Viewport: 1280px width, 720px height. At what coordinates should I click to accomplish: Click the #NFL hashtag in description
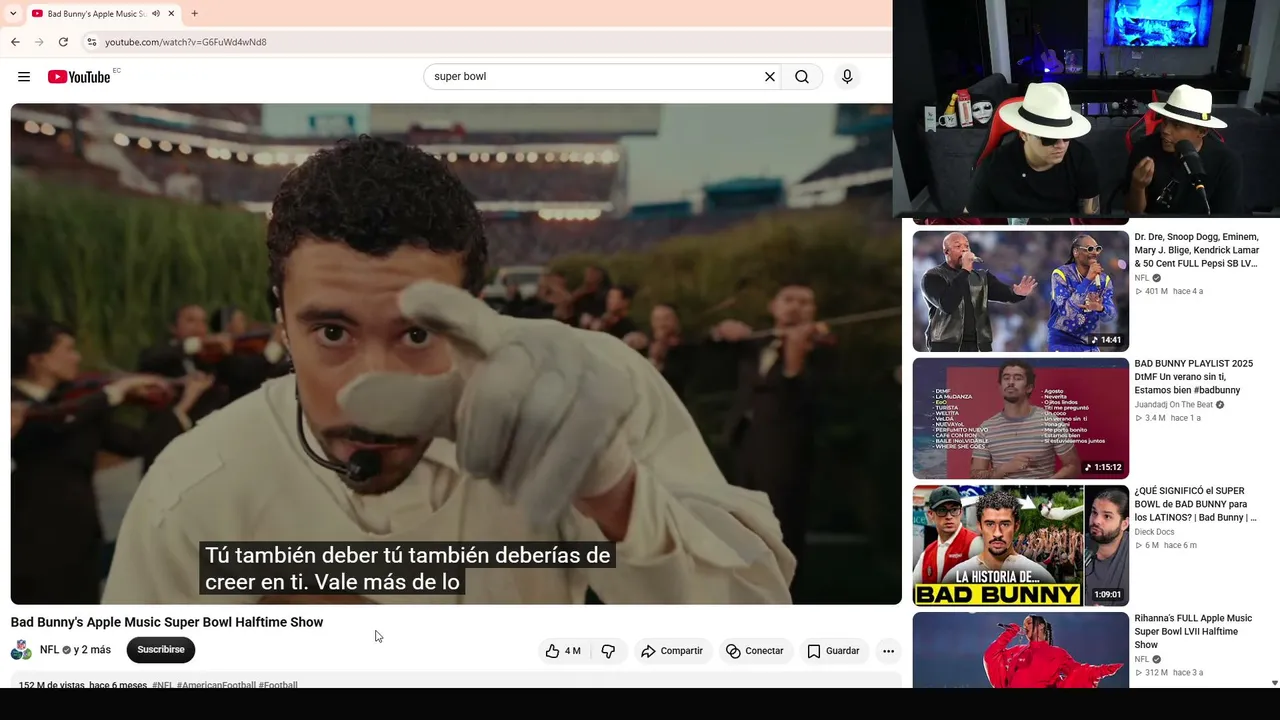[163, 685]
